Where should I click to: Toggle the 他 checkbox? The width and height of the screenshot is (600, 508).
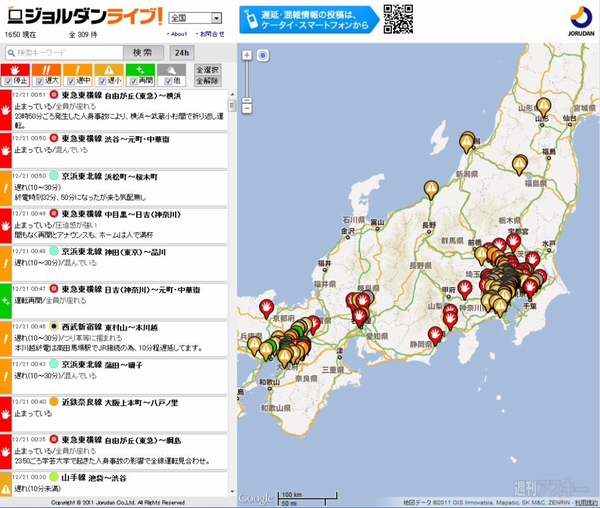click(x=168, y=81)
